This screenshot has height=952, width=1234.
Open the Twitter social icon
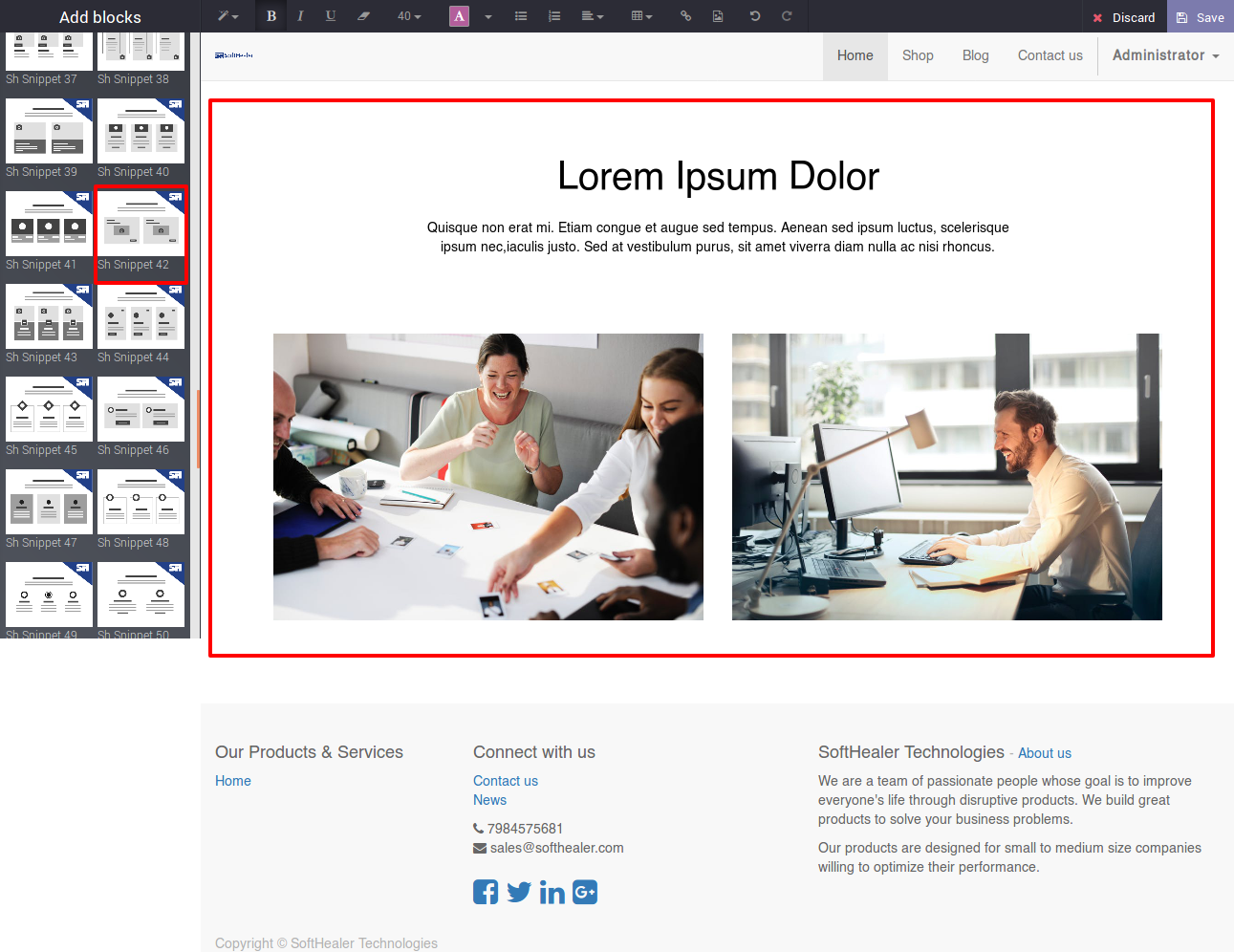coord(519,892)
